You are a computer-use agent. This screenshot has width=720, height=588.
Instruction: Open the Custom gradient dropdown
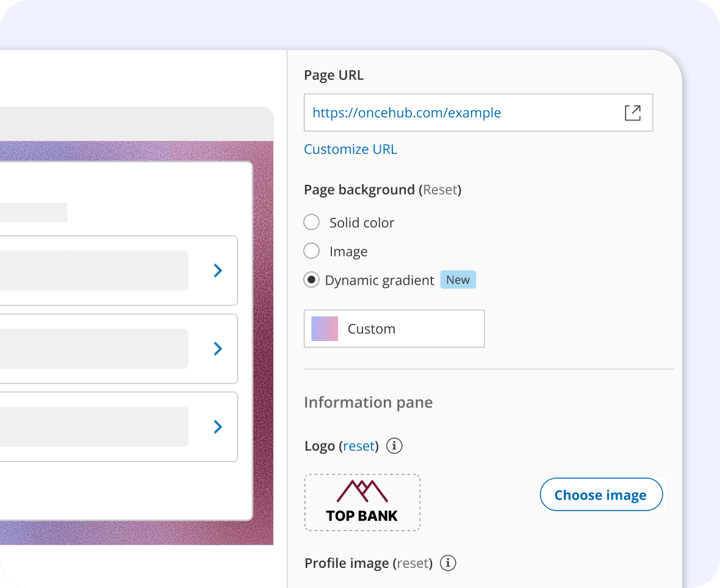(394, 329)
